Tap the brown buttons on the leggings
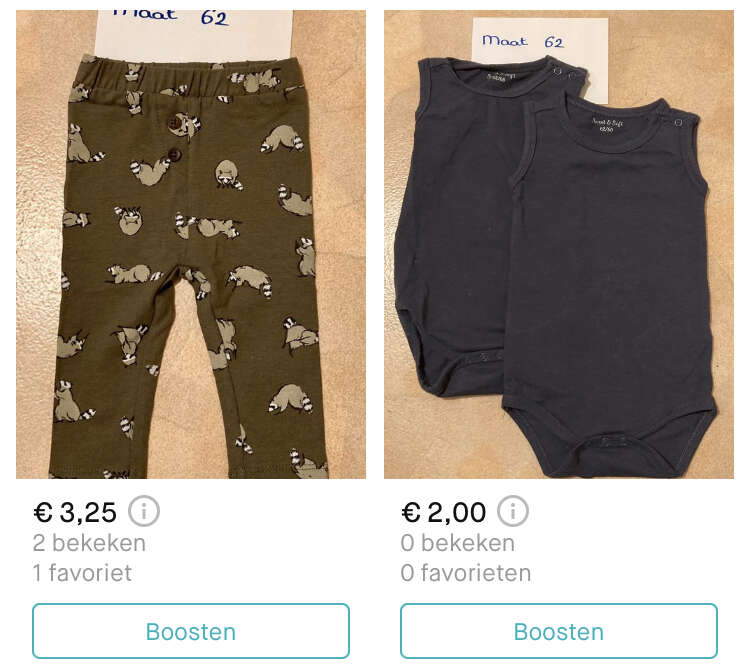 175,139
